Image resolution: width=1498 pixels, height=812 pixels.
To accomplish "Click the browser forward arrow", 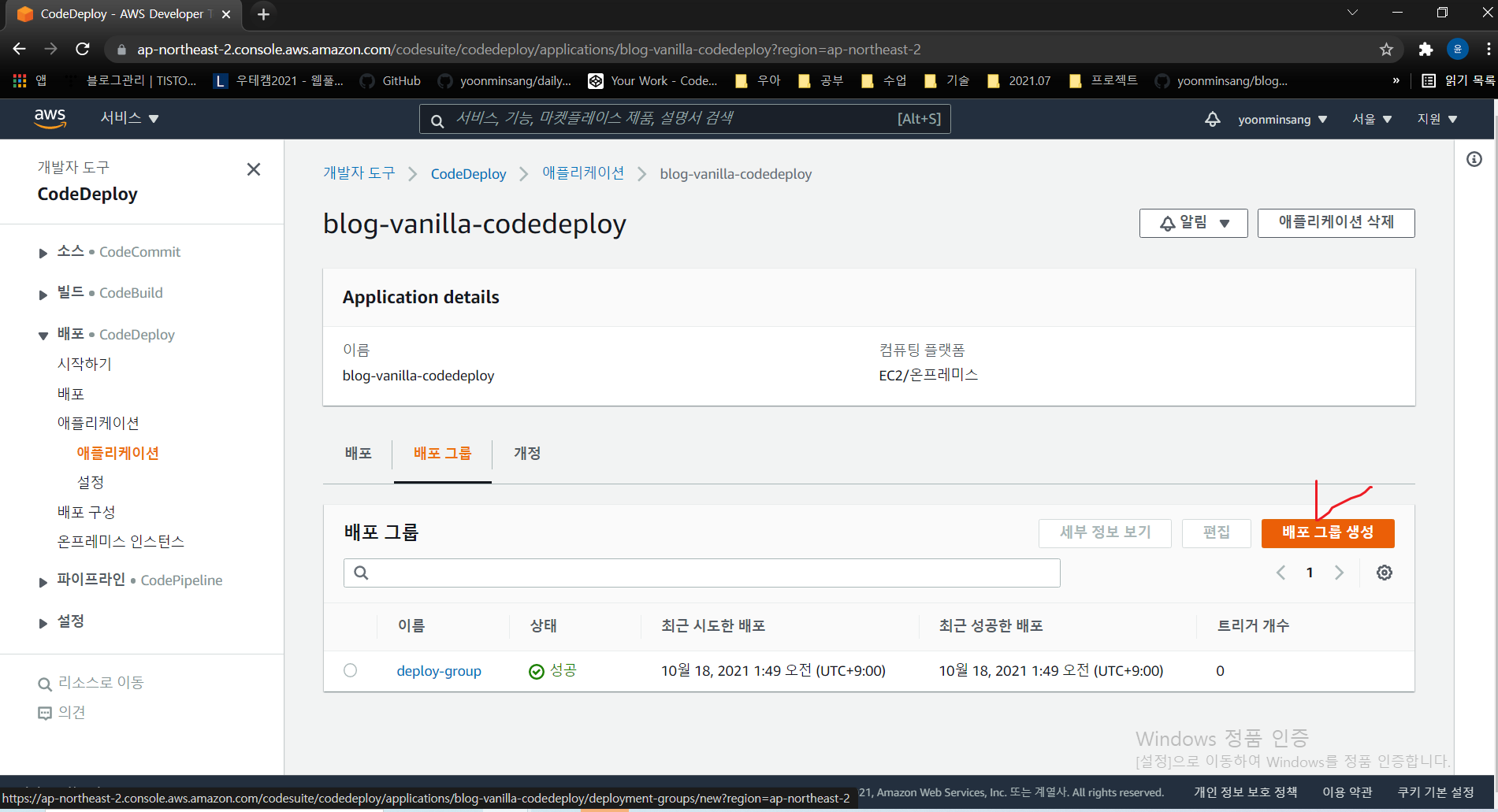I will pyautogui.click(x=51, y=49).
